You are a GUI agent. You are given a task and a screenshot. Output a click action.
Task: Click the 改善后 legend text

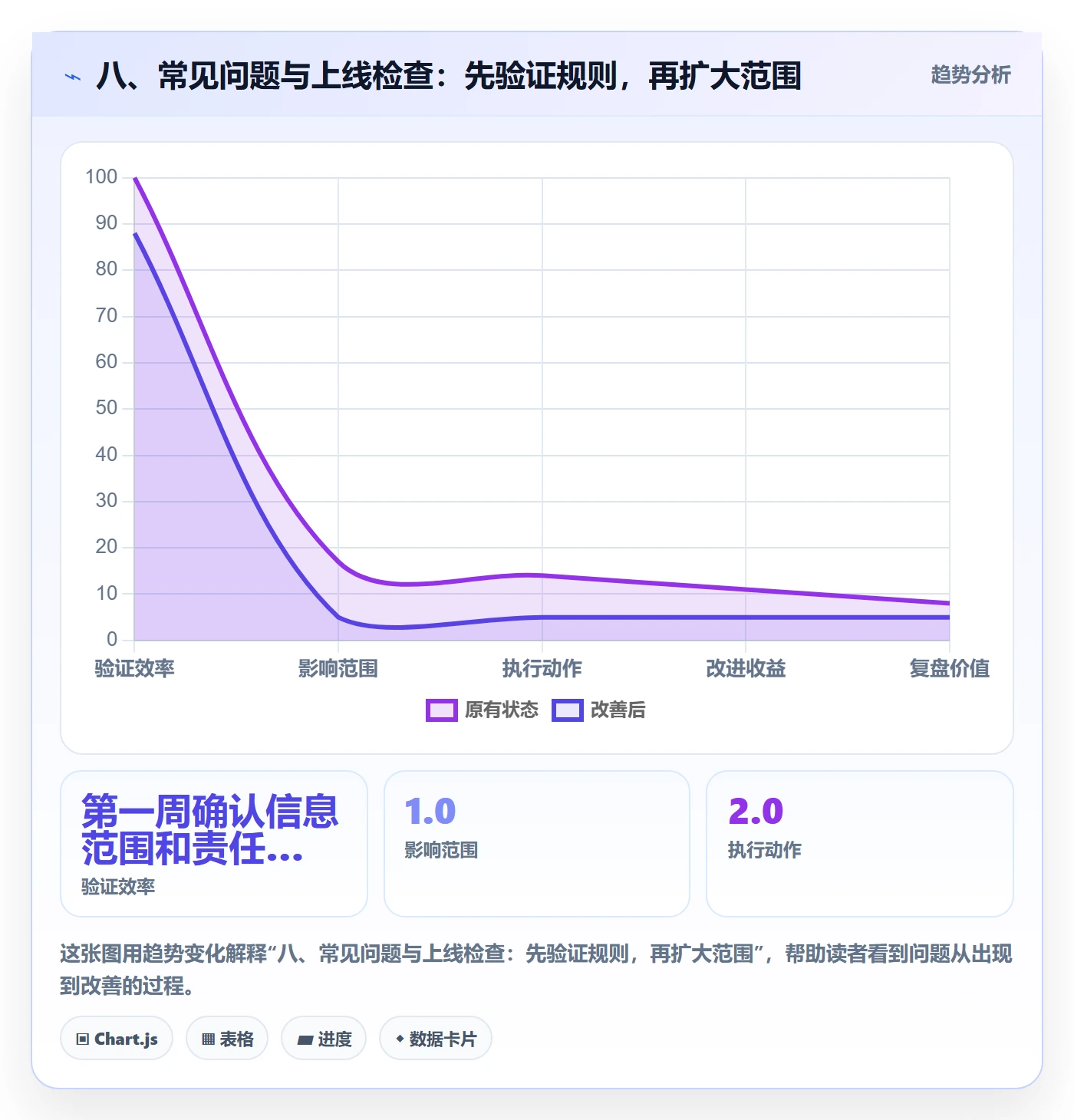[618, 710]
